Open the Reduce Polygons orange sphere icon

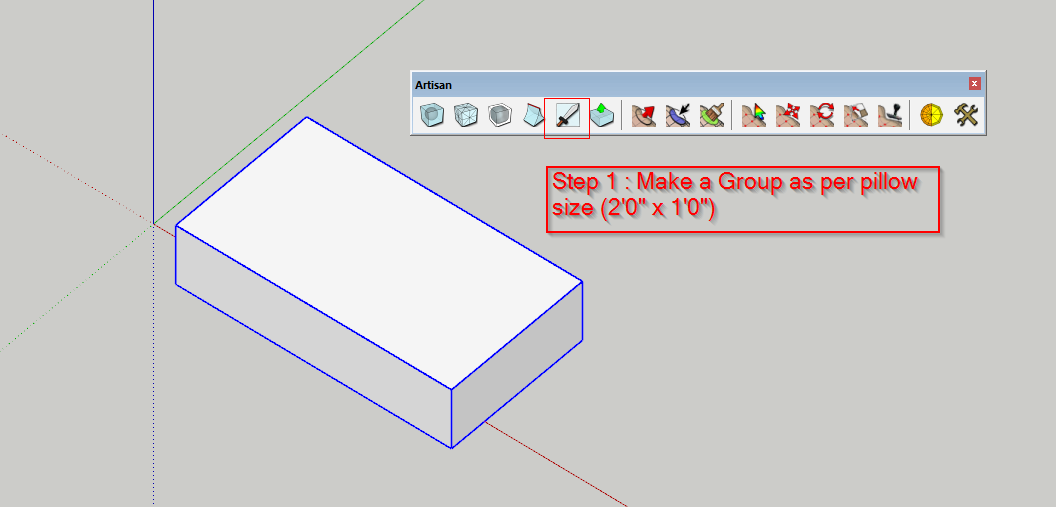point(931,115)
